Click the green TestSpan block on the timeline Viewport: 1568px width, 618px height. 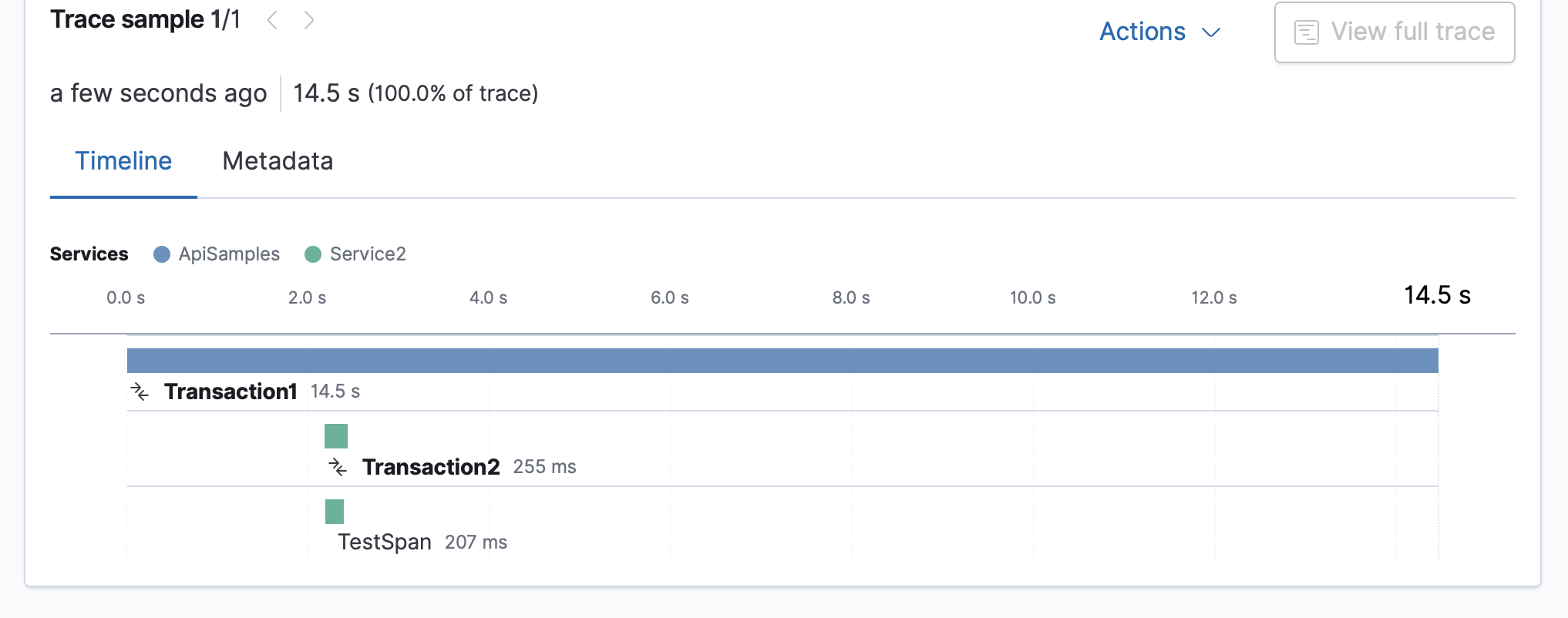coord(333,511)
